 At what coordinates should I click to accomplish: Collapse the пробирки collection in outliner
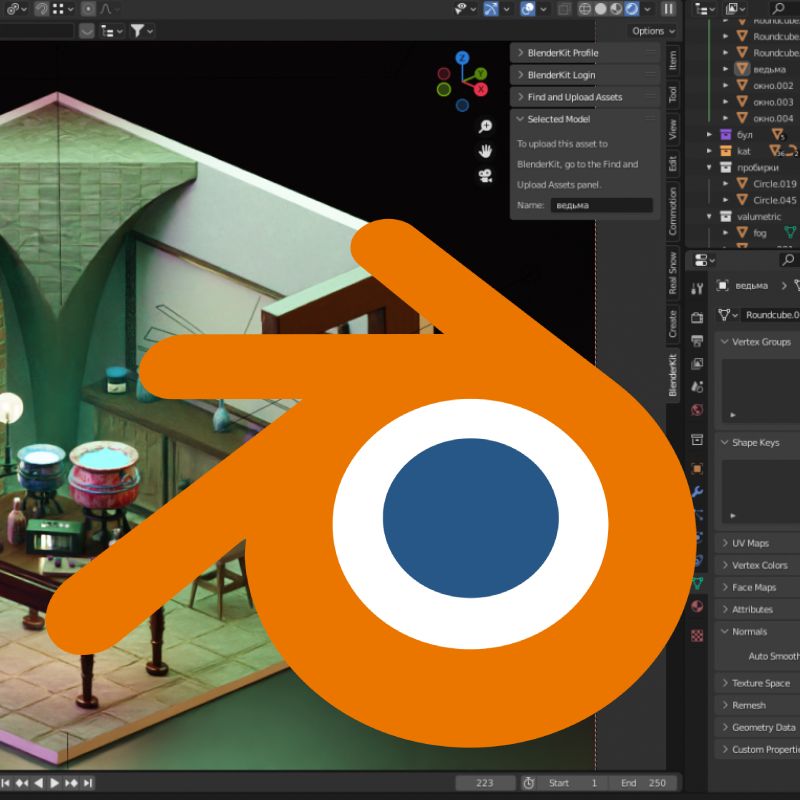pos(709,167)
